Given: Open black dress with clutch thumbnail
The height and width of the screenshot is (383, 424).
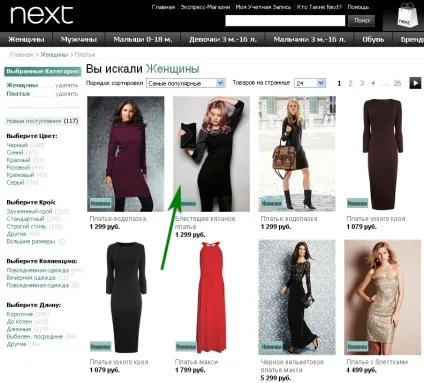Looking at the screenshot, I should tap(211, 154).
